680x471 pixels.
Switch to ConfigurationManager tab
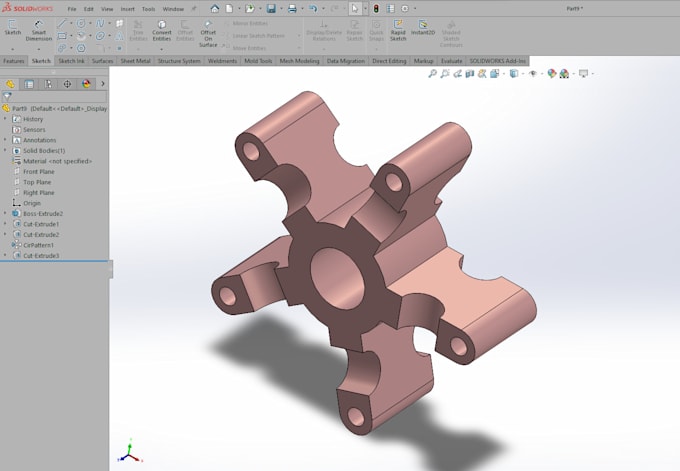[48, 84]
